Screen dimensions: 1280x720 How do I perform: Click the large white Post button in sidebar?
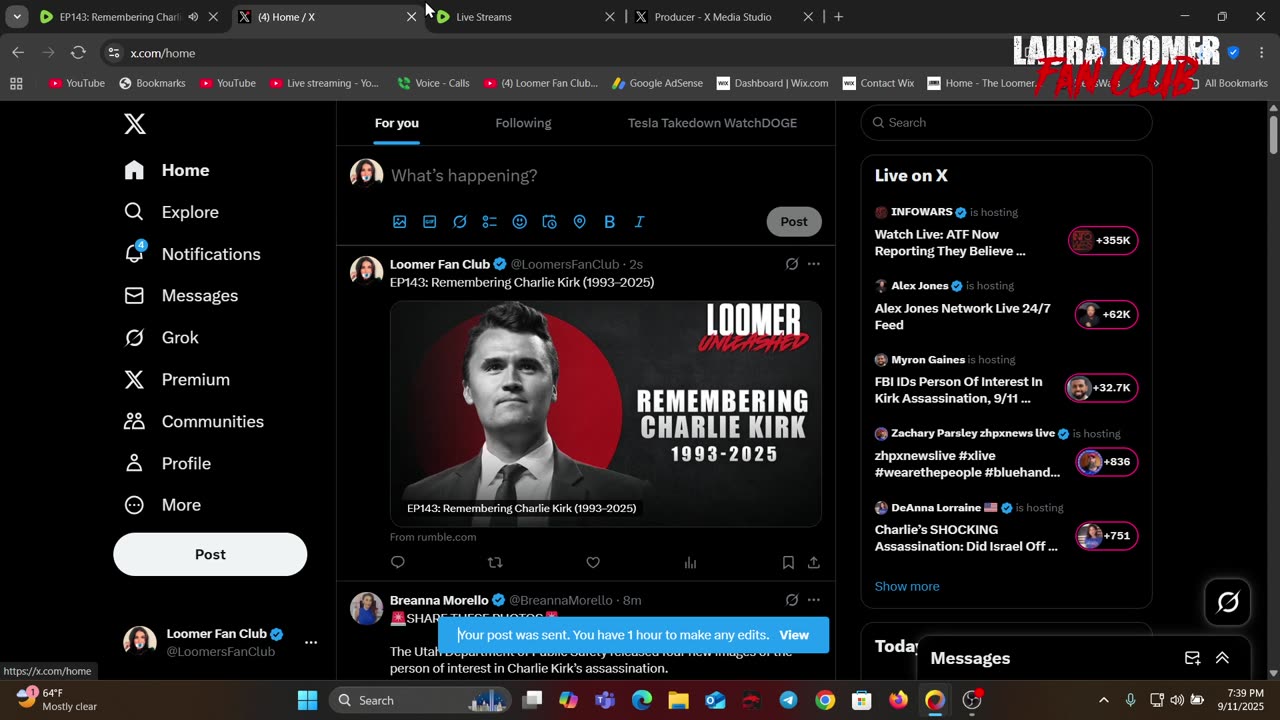point(210,554)
